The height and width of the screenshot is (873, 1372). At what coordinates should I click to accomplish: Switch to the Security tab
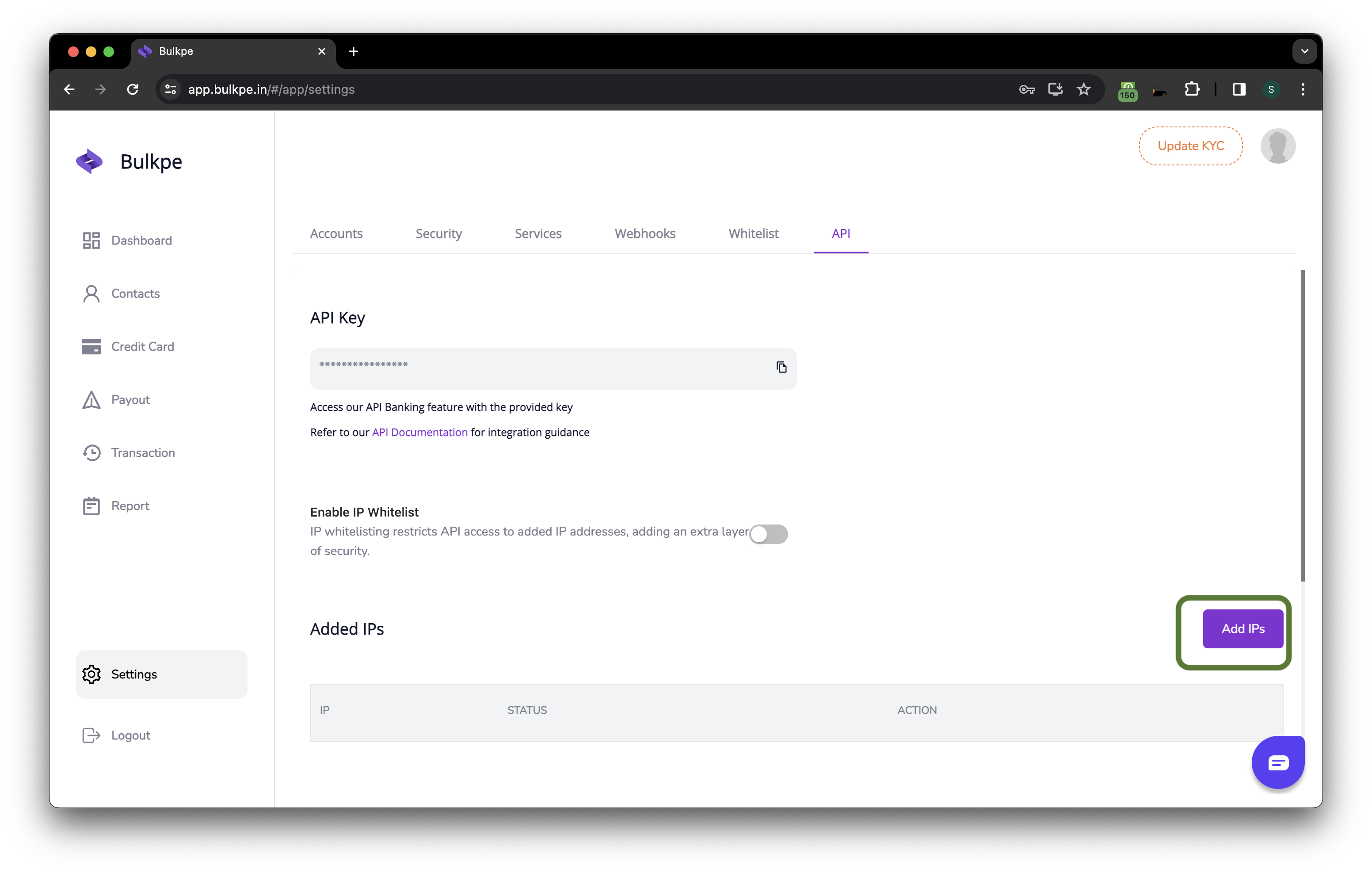tap(438, 234)
